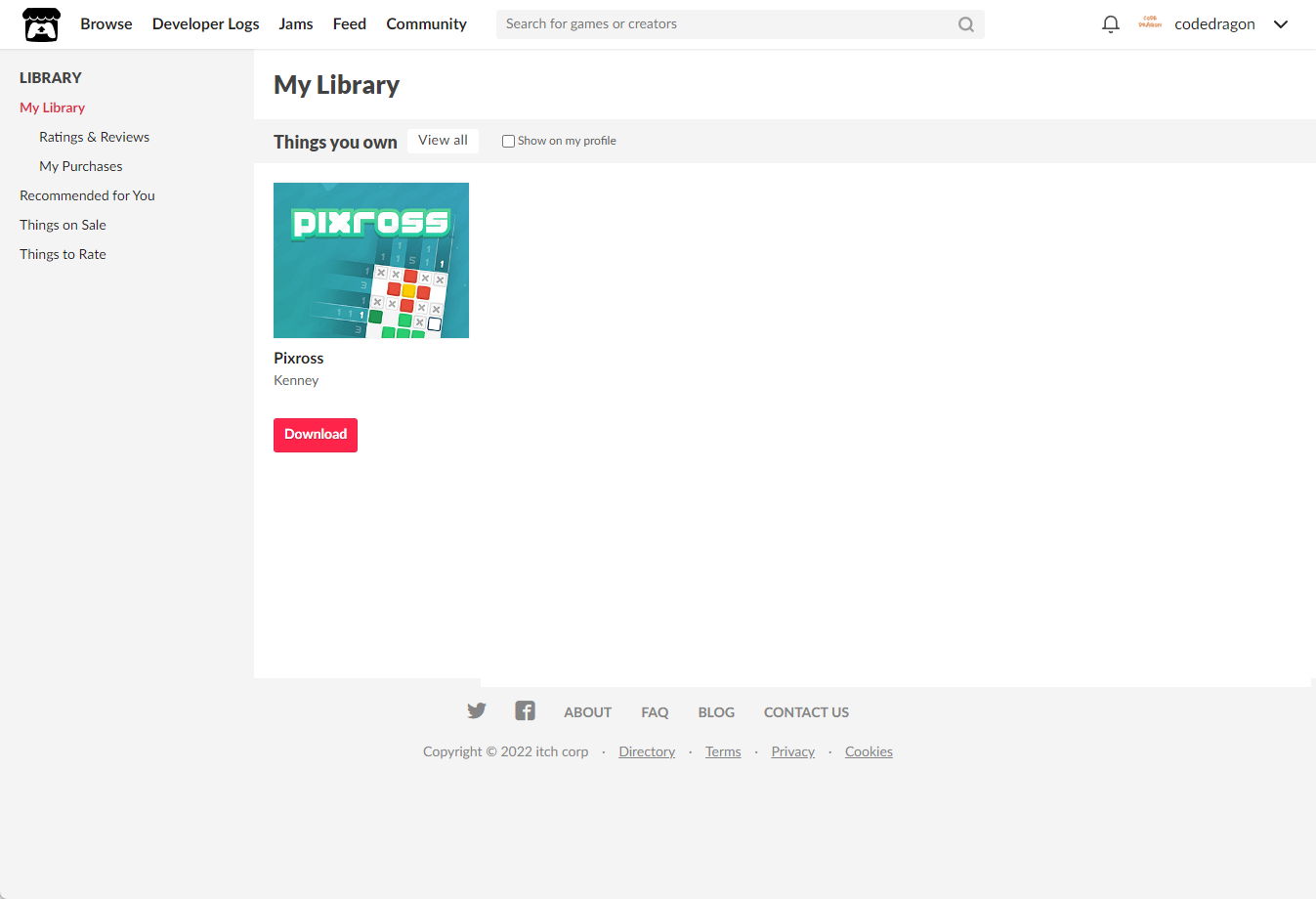This screenshot has width=1316, height=899.
Task: Open the Pixross game thumbnail
Action: (x=371, y=260)
